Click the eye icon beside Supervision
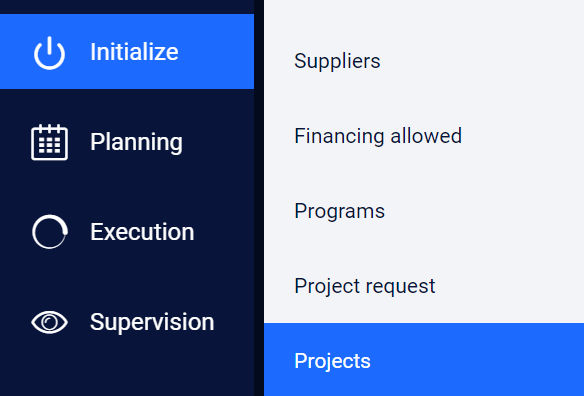Screen dimensions: 584x396 [x=50, y=322]
